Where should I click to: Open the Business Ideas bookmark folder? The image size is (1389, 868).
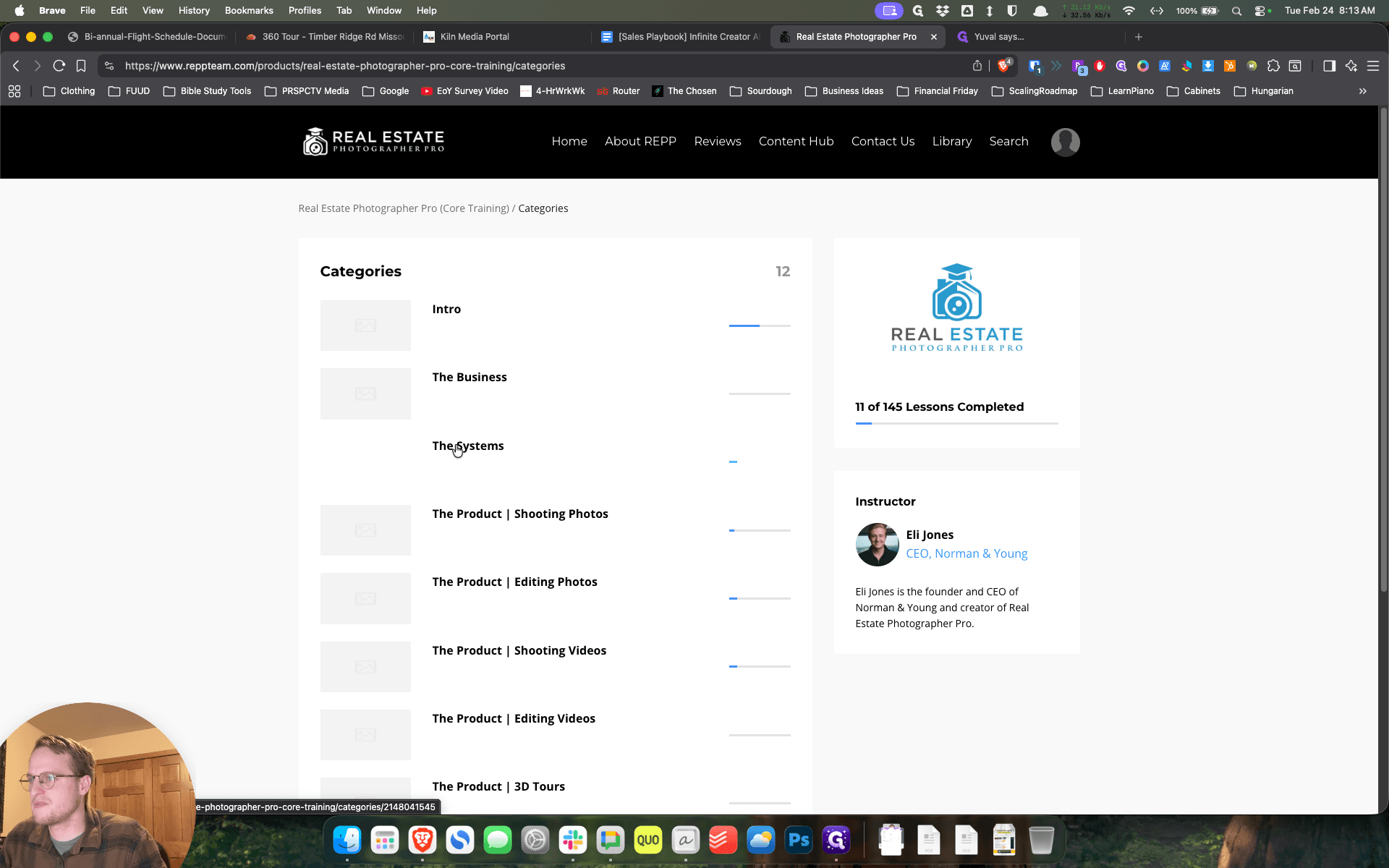pyautogui.click(x=844, y=91)
